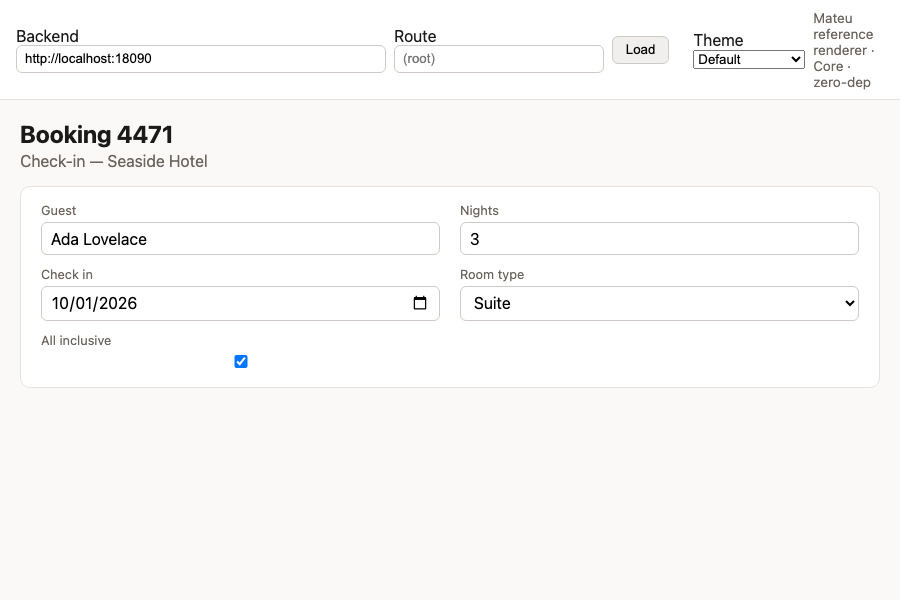Screen dimensions: 900x600
Task: Focus the Backend URL input field
Action: pyautogui.click(x=201, y=59)
